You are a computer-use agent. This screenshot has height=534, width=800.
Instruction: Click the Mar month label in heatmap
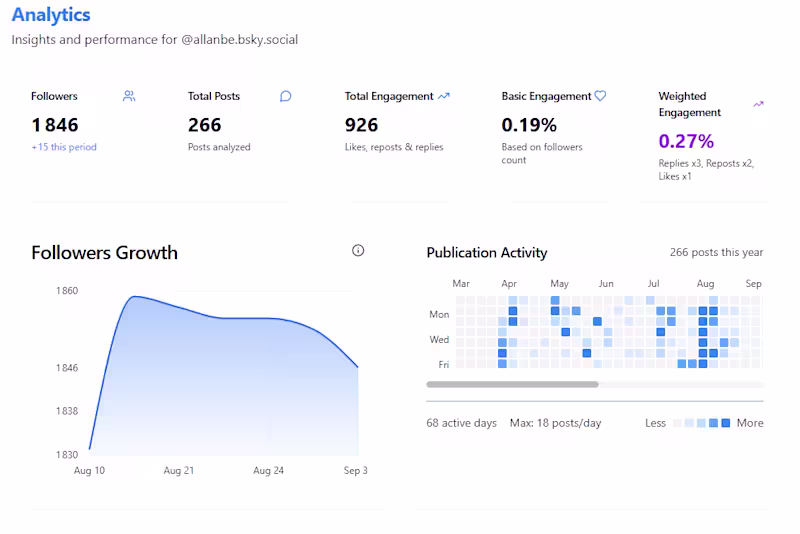pyautogui.click(x=461, y=284)
